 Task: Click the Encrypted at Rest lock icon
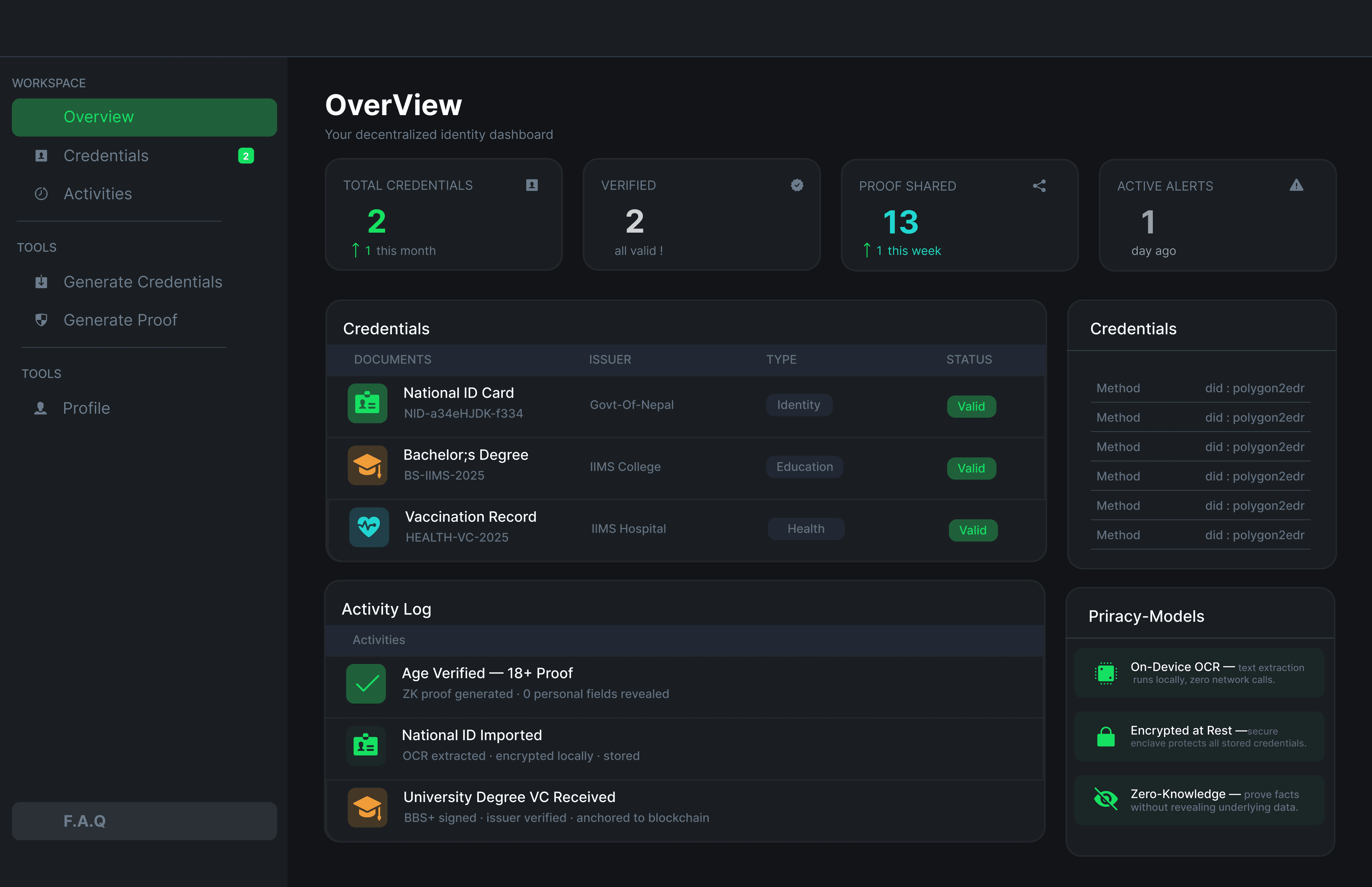[x=1105, y=736]
